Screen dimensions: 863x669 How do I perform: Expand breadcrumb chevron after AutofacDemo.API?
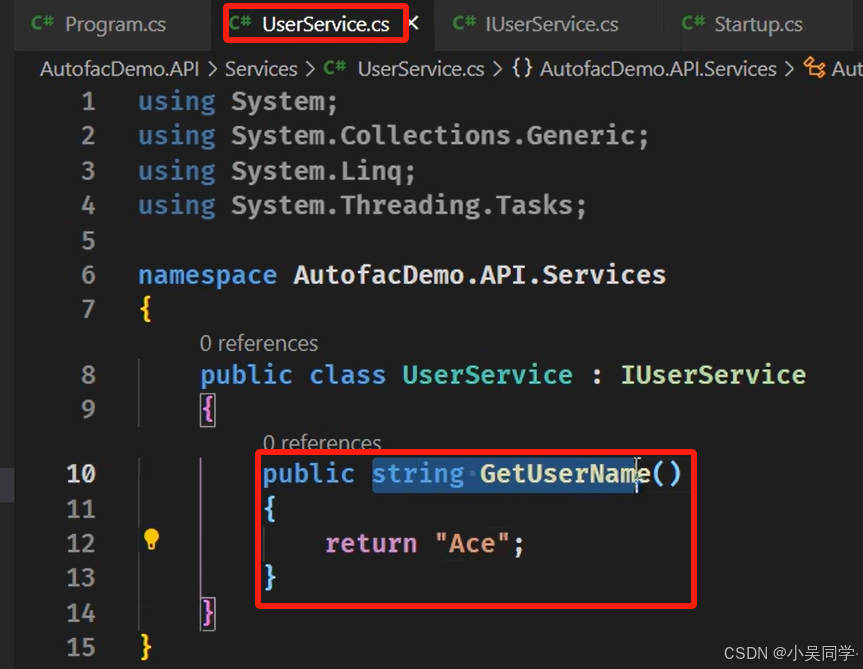pyautogui.click(x=212, y=69)
